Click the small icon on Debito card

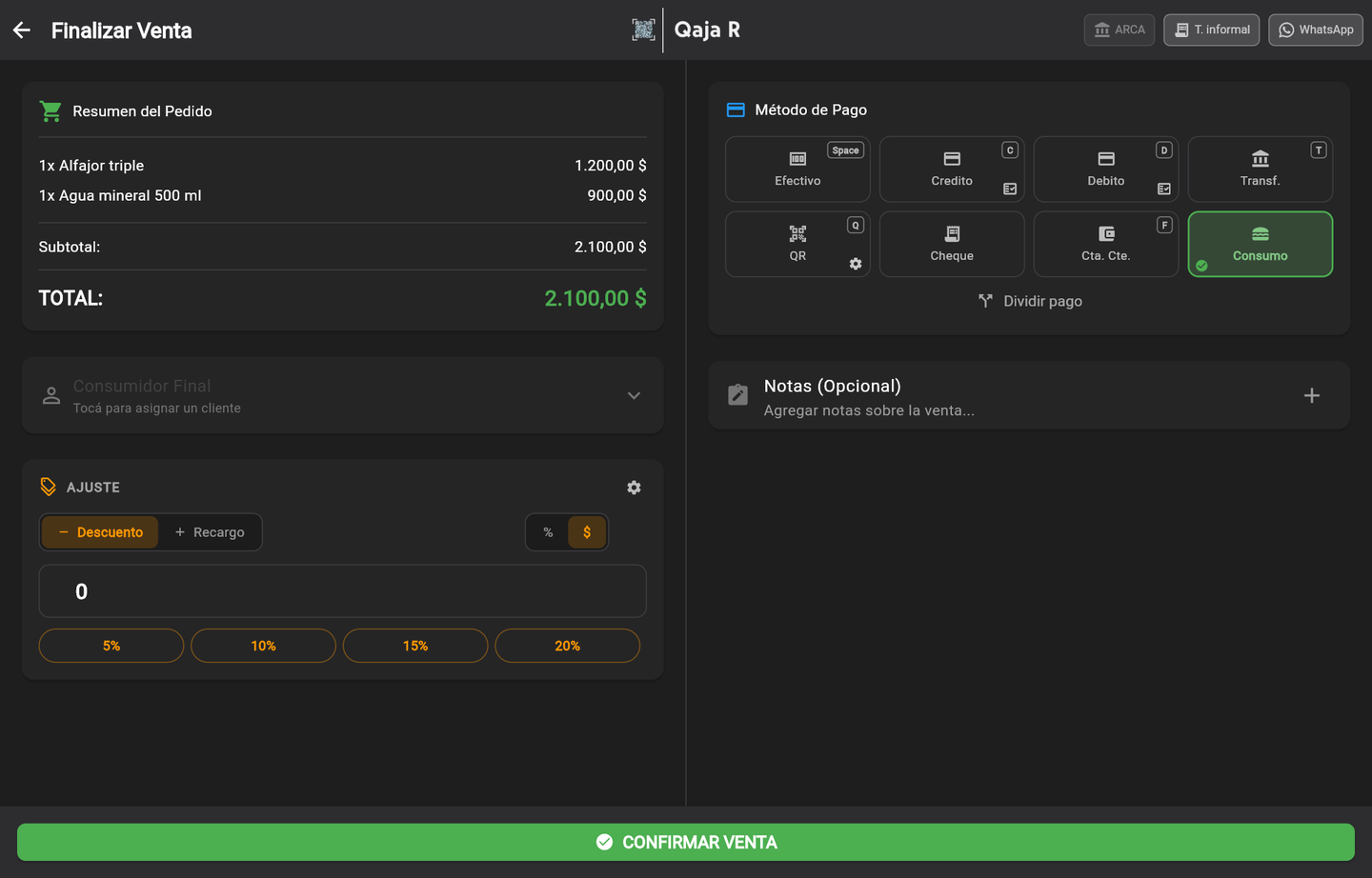[1164, 189]
